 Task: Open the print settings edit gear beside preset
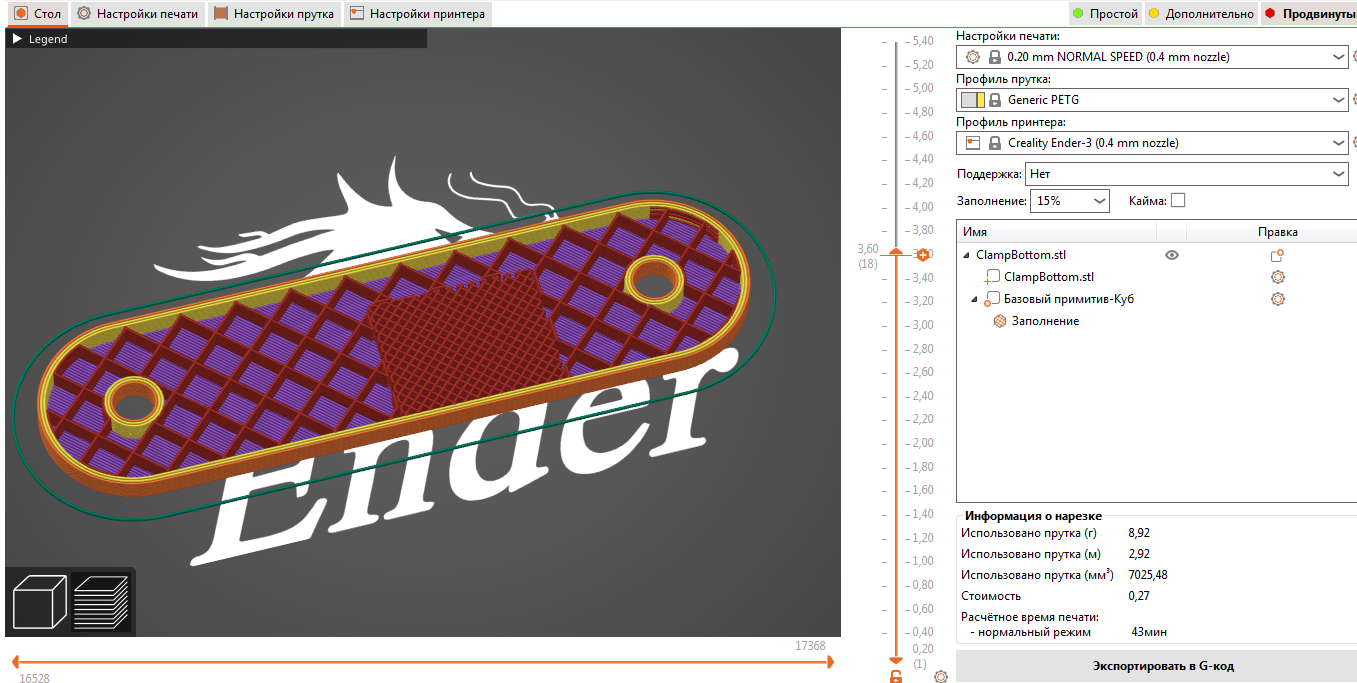tap(1354, 57)
